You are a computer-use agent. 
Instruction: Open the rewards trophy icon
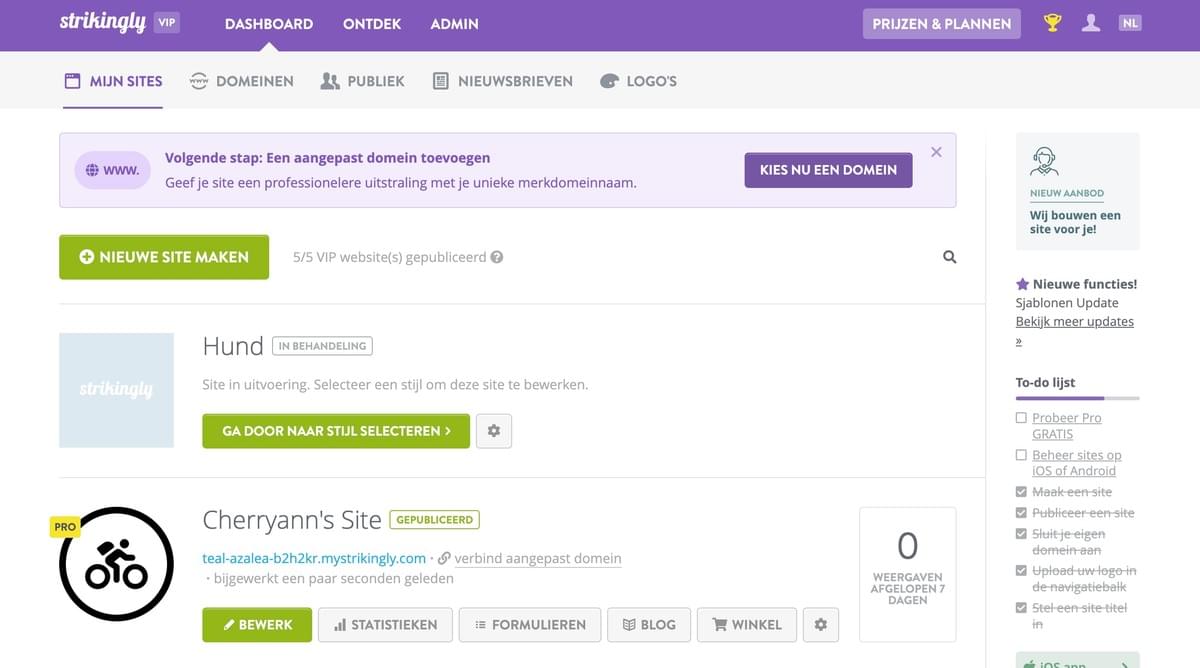[1051, 22]
